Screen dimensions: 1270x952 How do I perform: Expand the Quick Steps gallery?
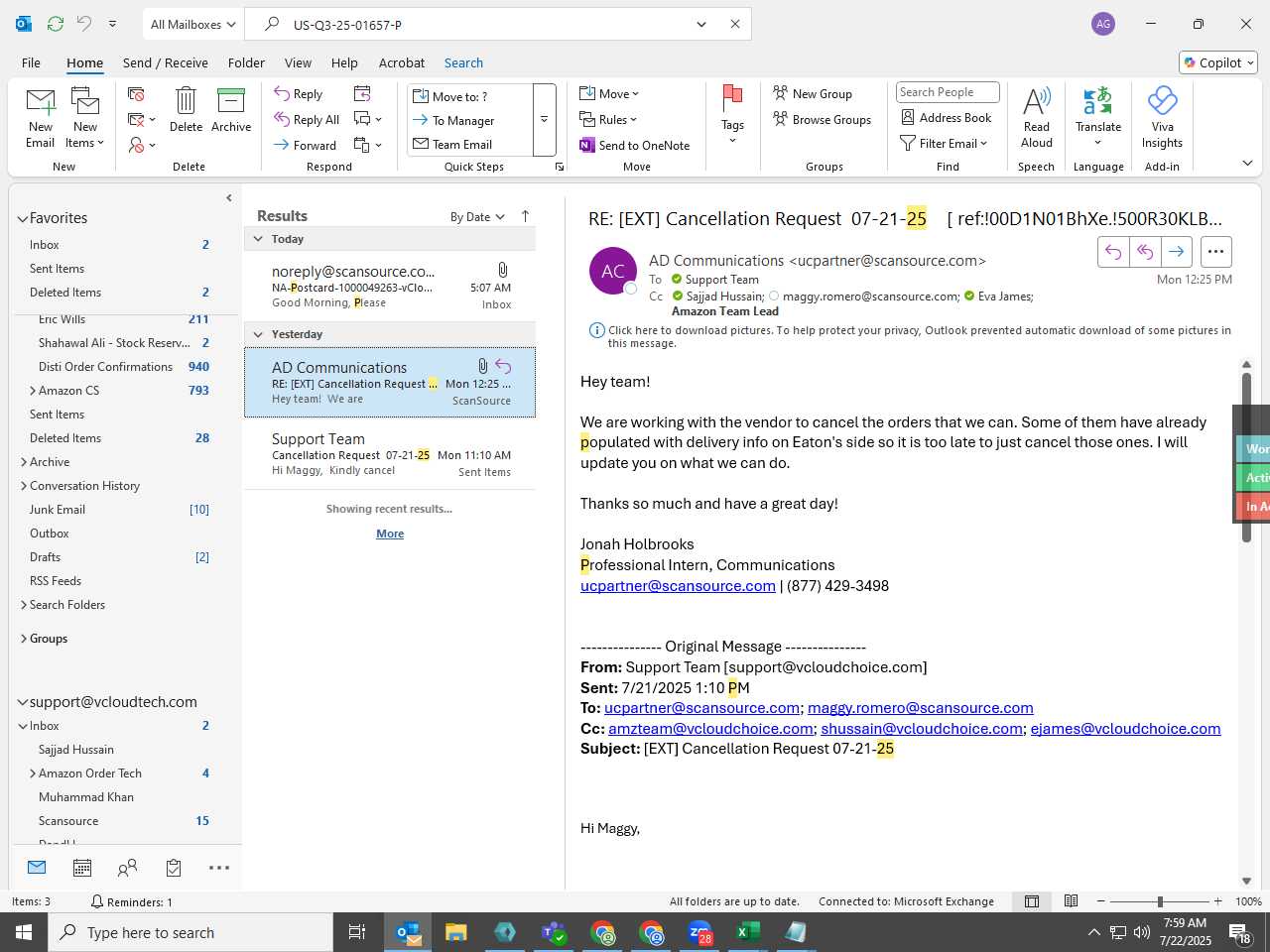(x=544, y=120)
